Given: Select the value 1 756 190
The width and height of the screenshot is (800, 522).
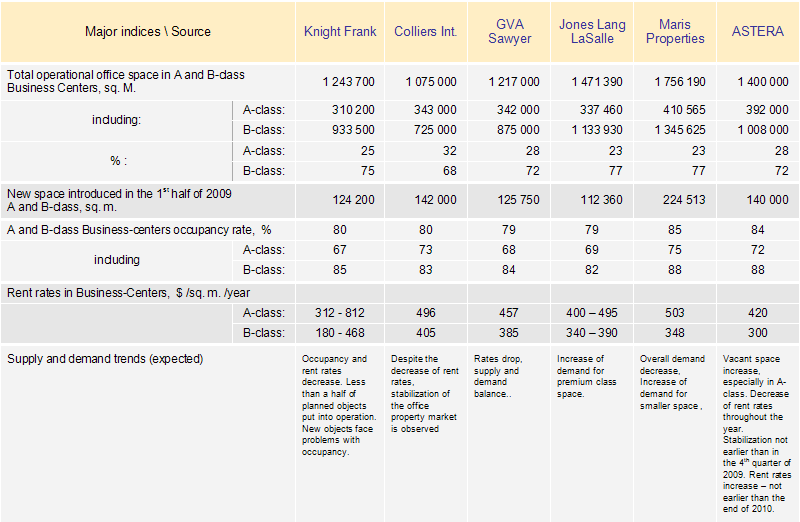Looking at the screenshot, I should (680, 82).
